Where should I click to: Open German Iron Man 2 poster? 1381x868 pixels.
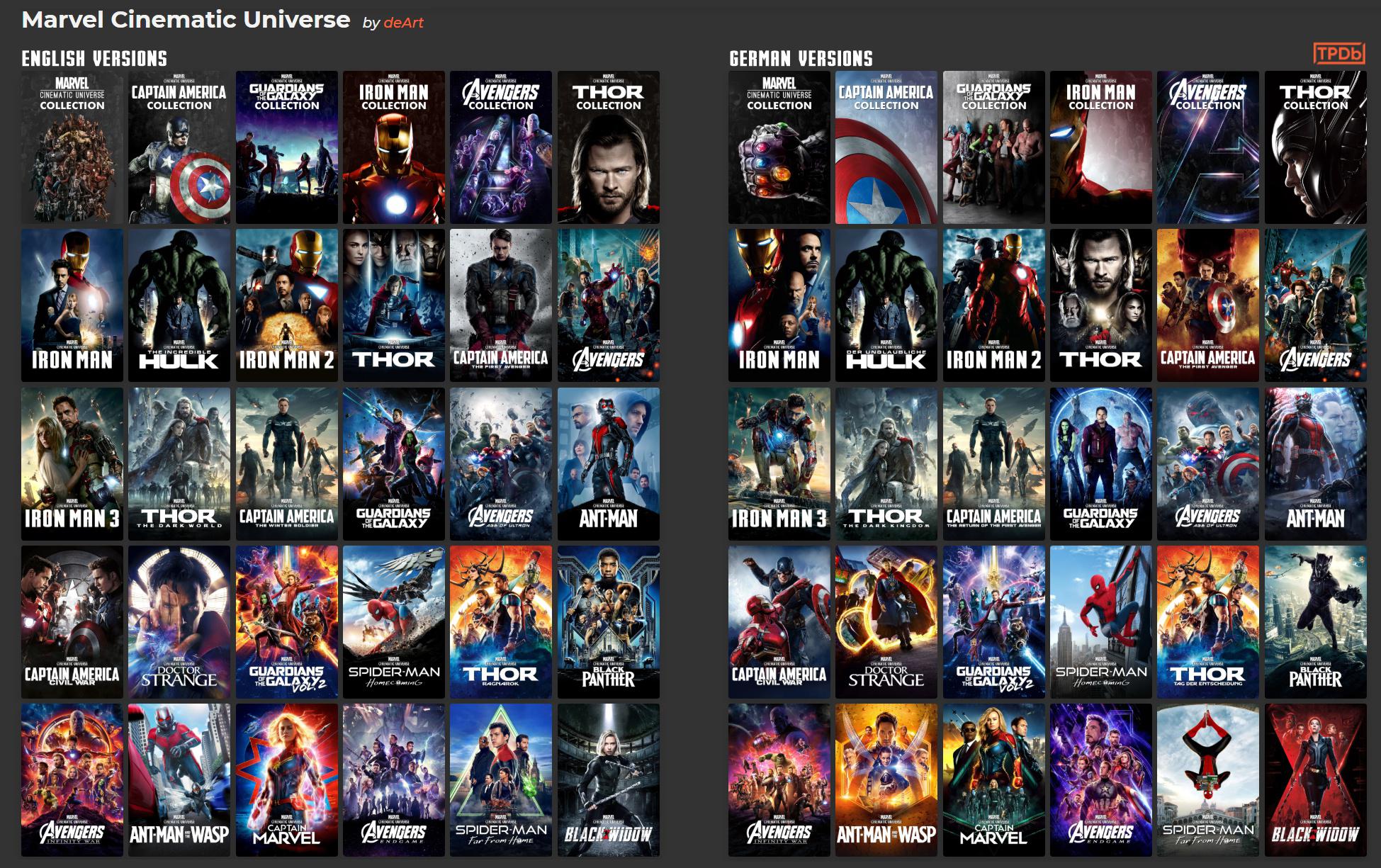coord(994,305)
